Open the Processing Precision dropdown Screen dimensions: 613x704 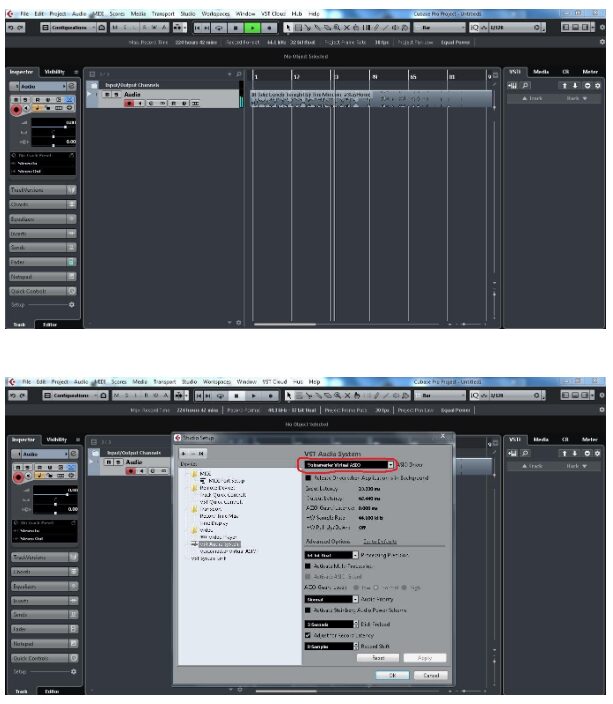point(330,554)
